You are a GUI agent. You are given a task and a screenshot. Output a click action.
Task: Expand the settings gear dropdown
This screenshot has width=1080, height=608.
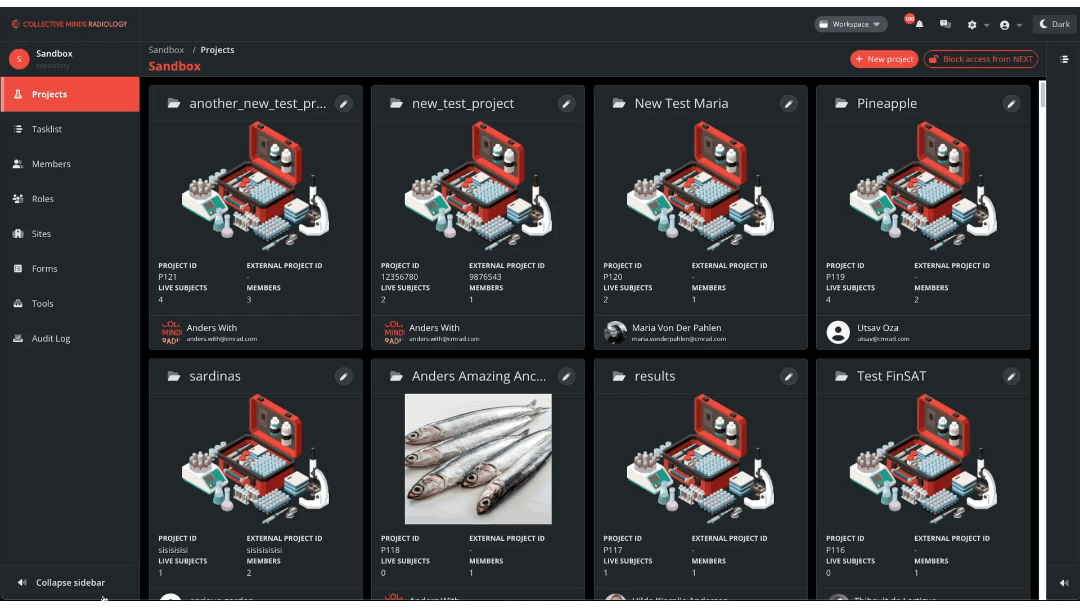[976, 24]
